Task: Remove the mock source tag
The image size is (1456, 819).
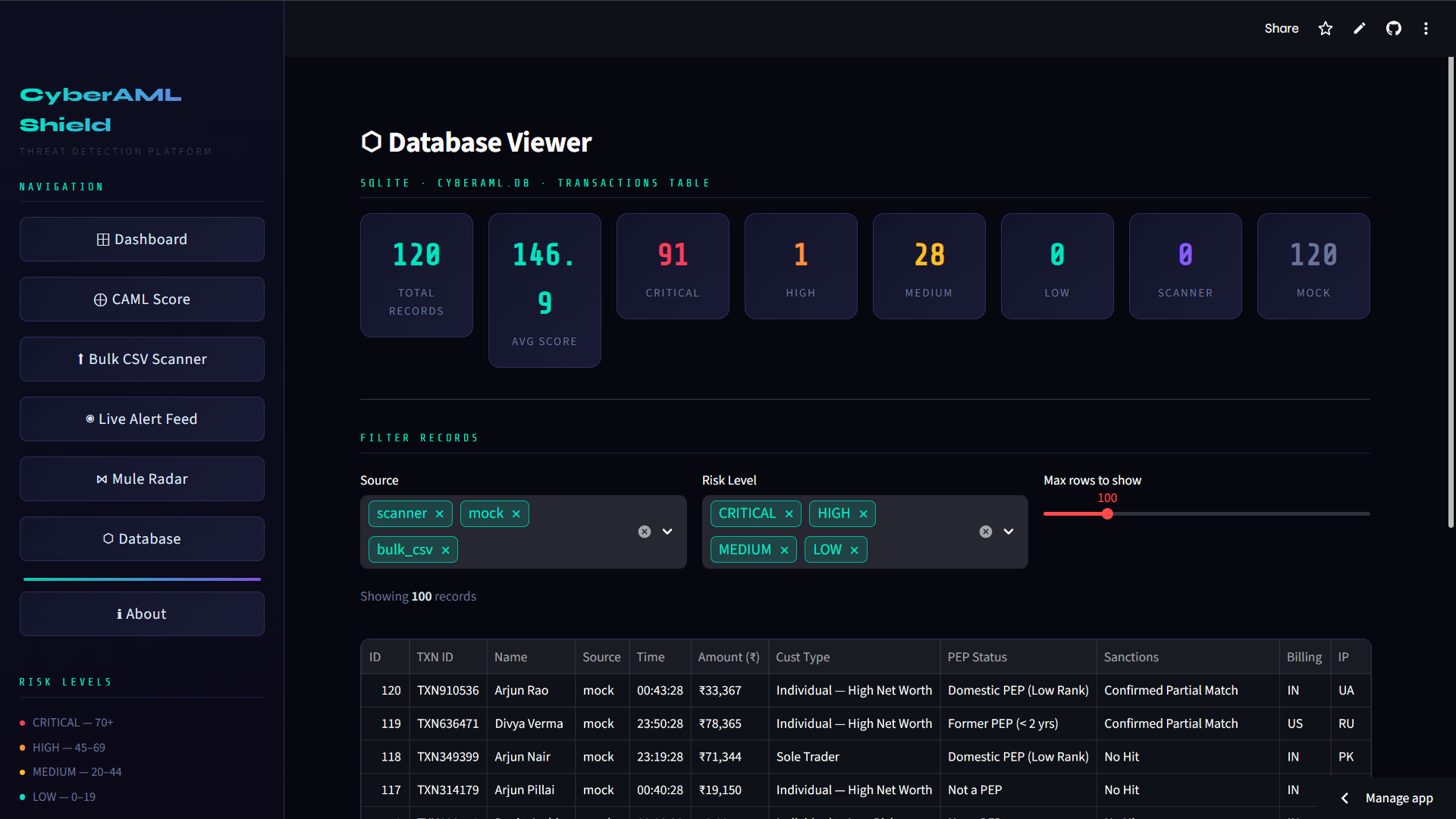Action: tap(516, 514)
